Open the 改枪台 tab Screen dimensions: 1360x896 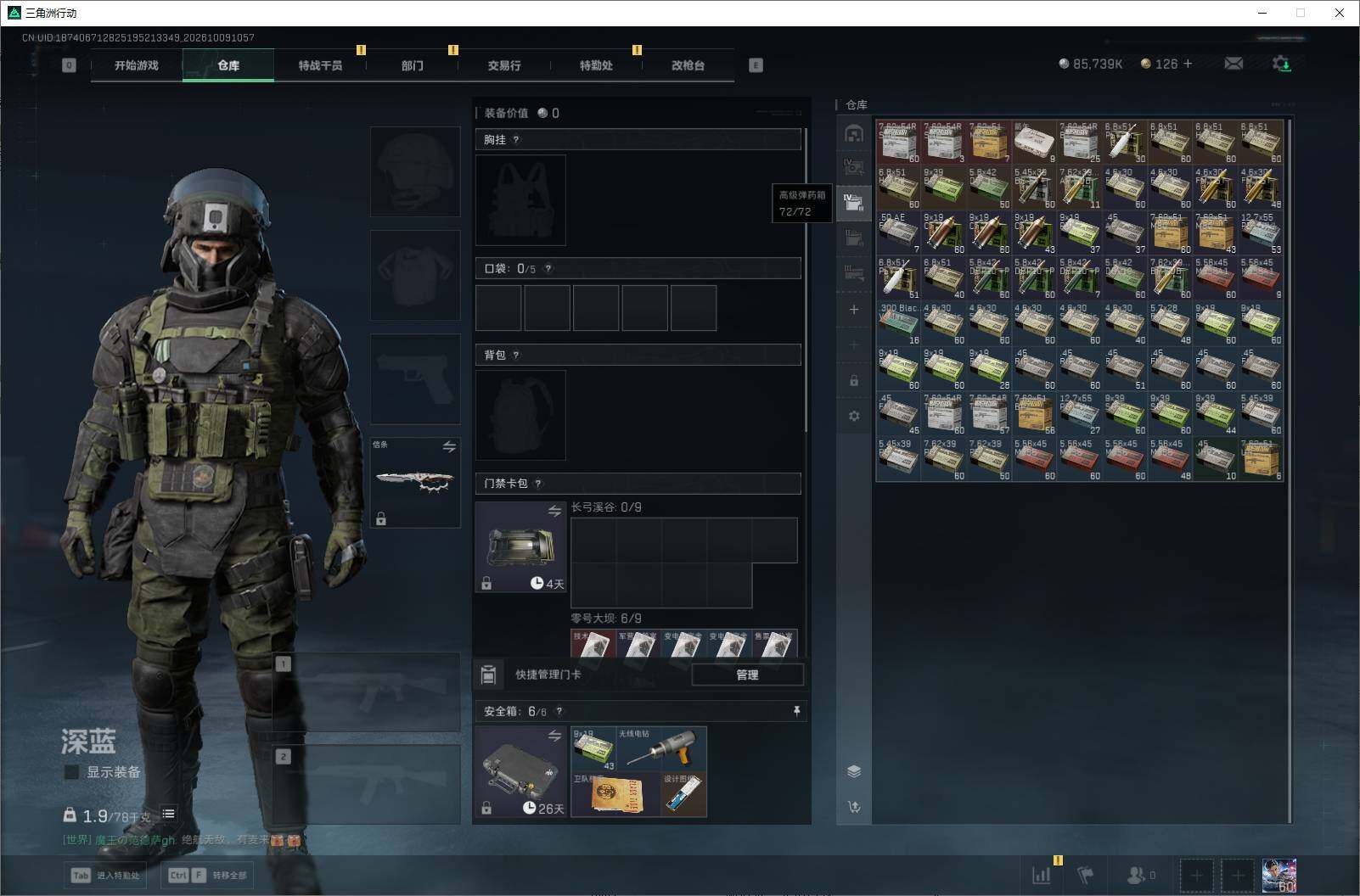point(688,65)
